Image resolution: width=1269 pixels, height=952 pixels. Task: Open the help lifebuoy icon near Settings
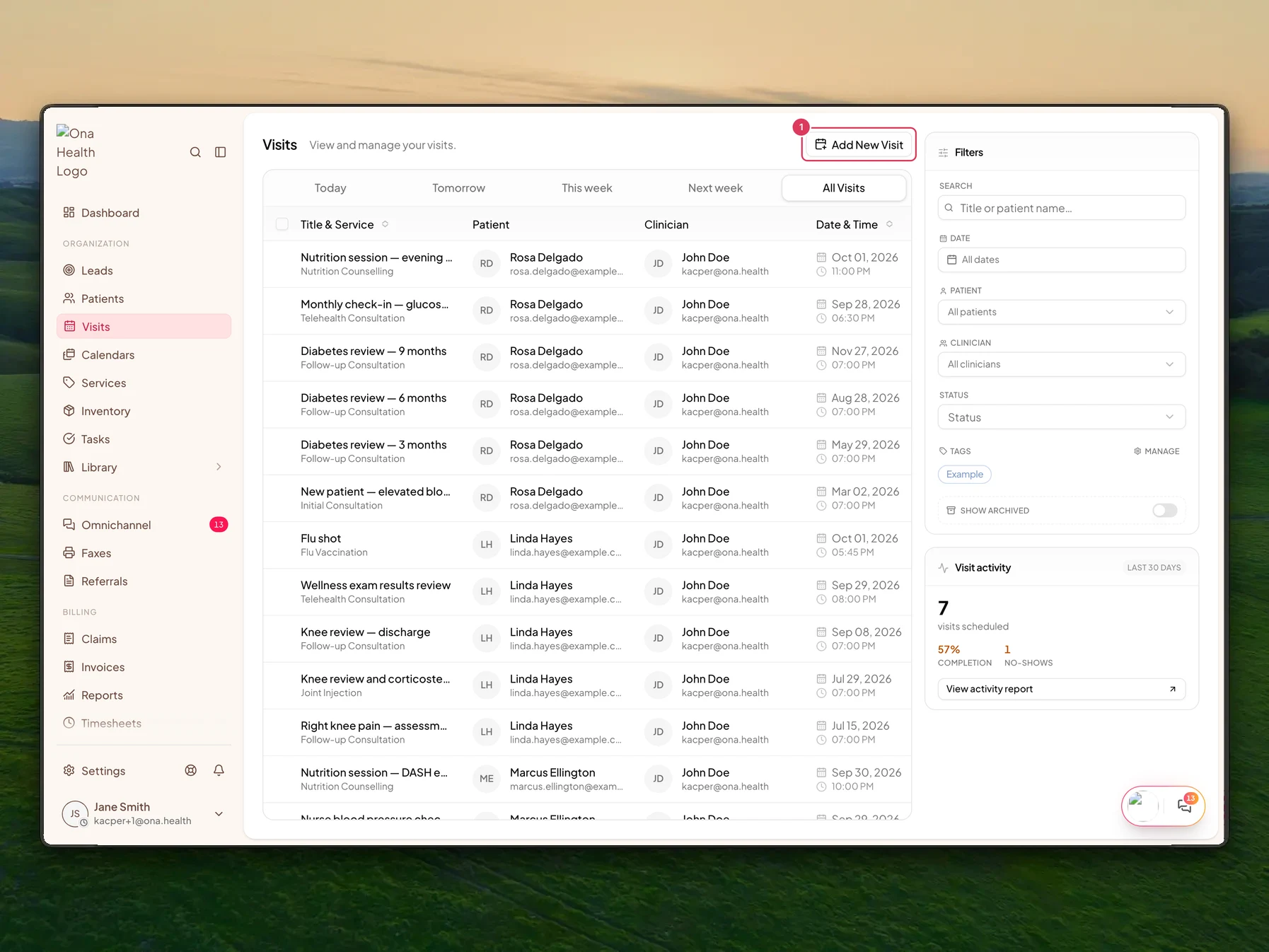(191, 770)
